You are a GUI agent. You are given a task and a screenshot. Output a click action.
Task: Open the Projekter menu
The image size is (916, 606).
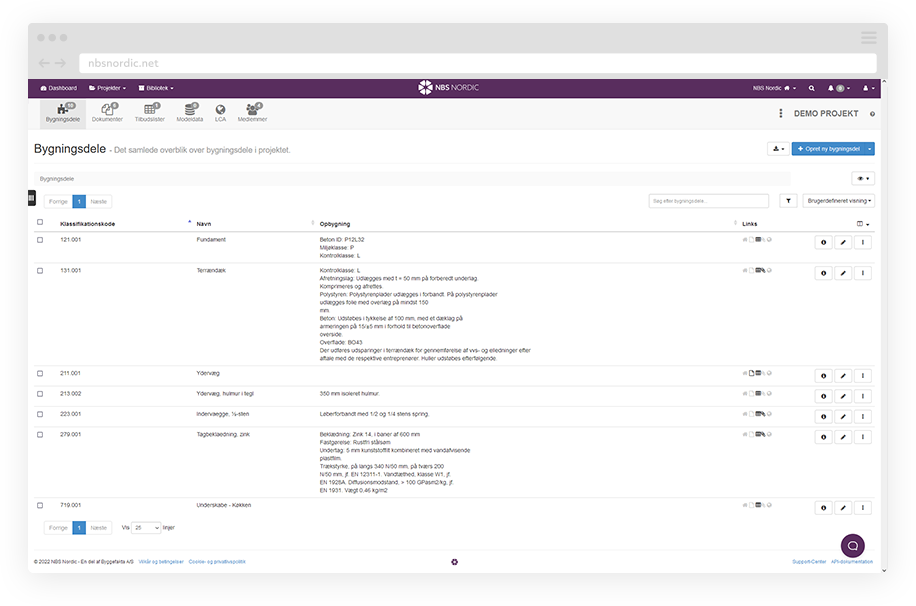(111, 88)
